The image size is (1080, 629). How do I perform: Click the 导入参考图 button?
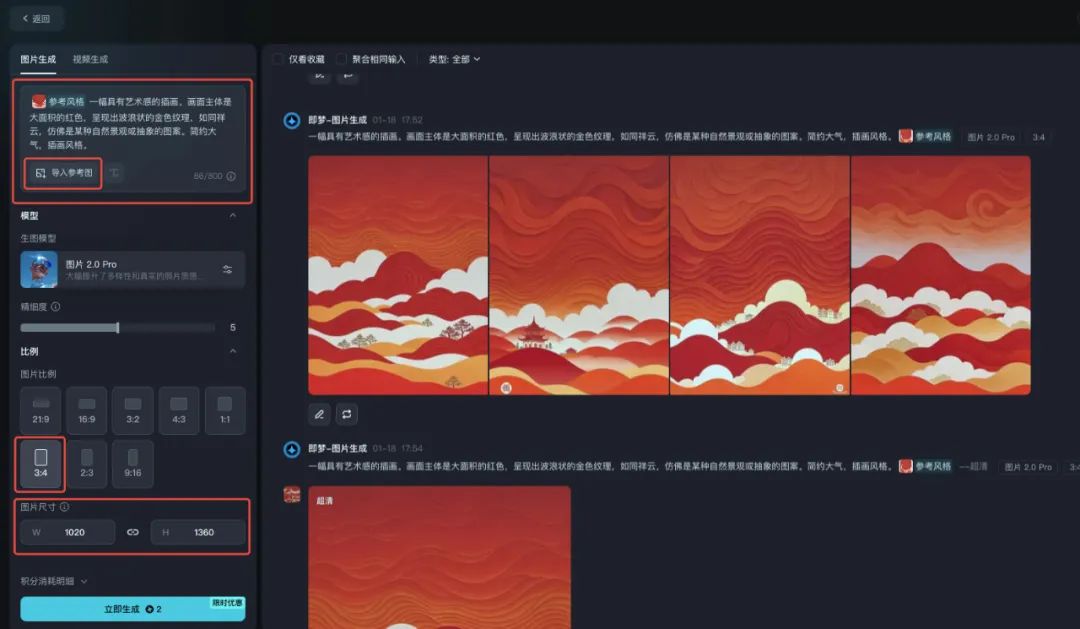point(64,173)
